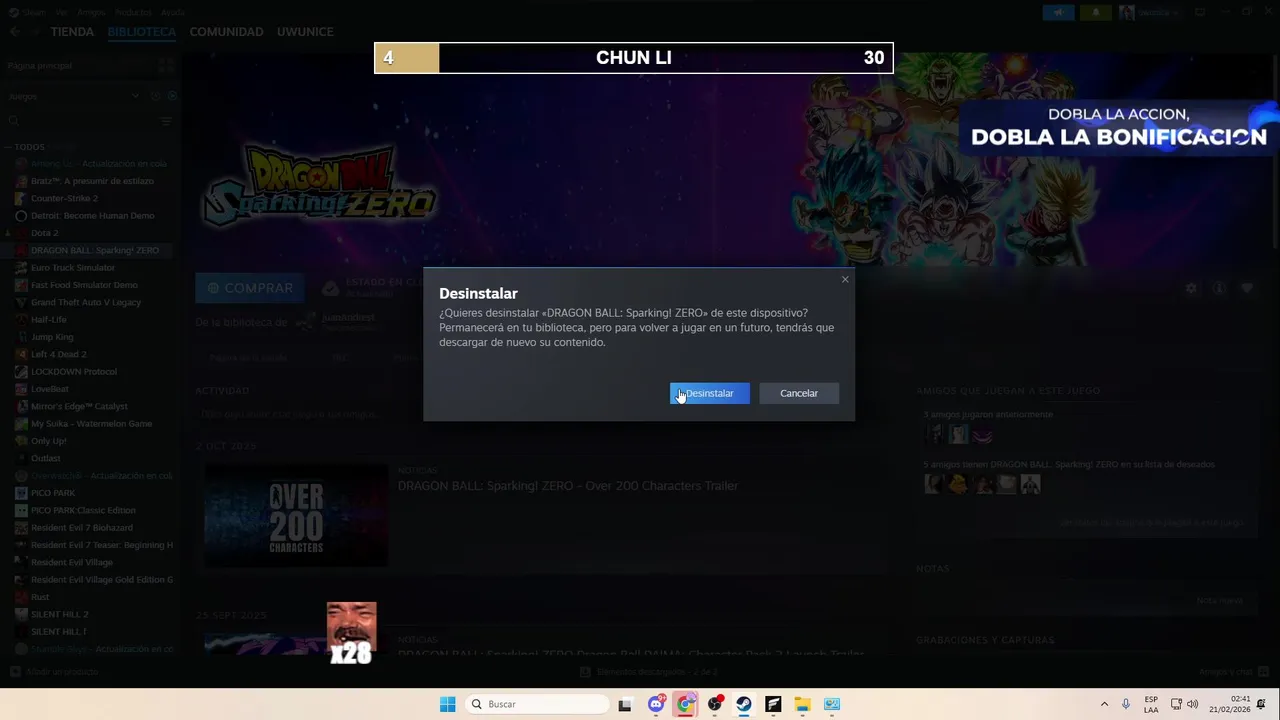Select PICO PARK:Classic Edition
Screen dimensions: 1280x720
tap(83, 510)
